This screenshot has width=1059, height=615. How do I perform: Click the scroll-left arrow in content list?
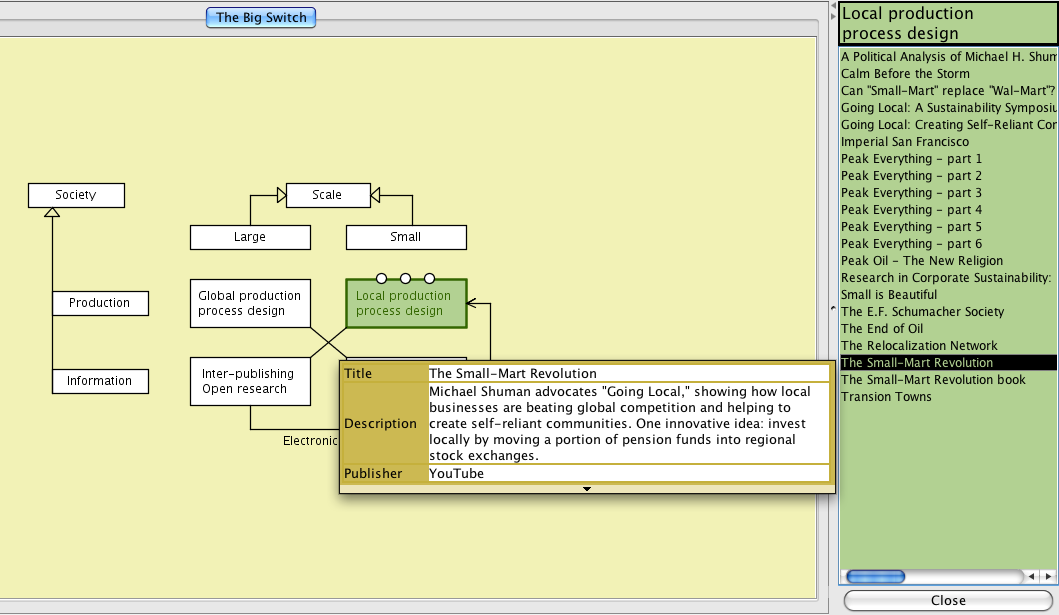1031,577
